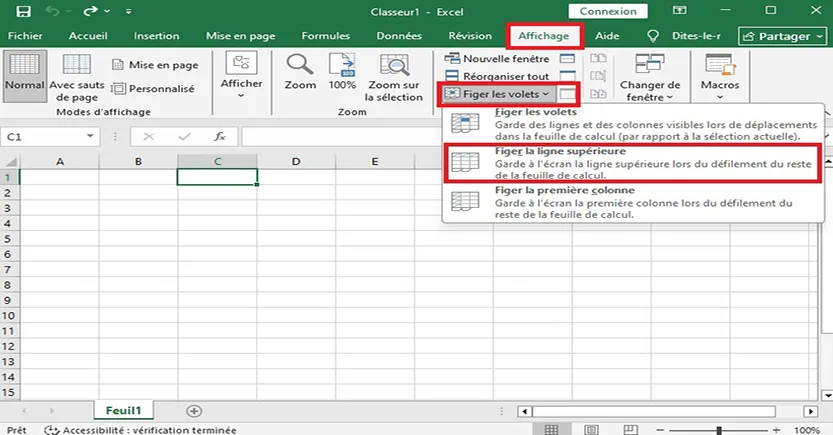Click the Feuil1 sheet tab
This screenshot has width=833, height=435.
[124, 411]
